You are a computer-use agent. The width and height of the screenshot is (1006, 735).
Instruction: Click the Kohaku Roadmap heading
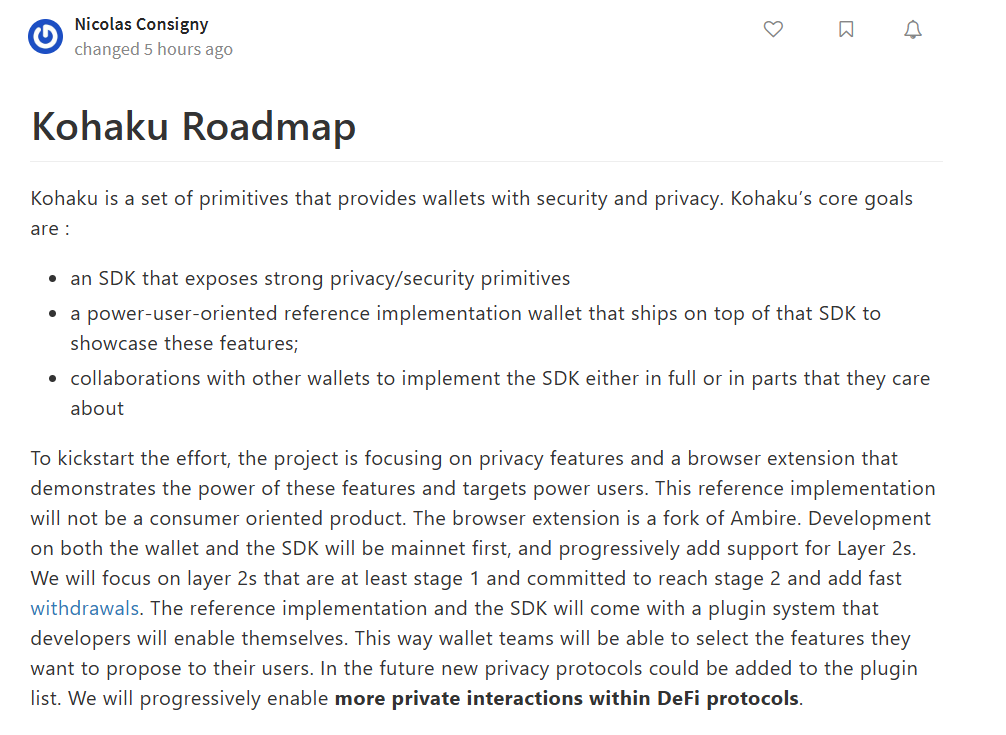tap(194, 127)
